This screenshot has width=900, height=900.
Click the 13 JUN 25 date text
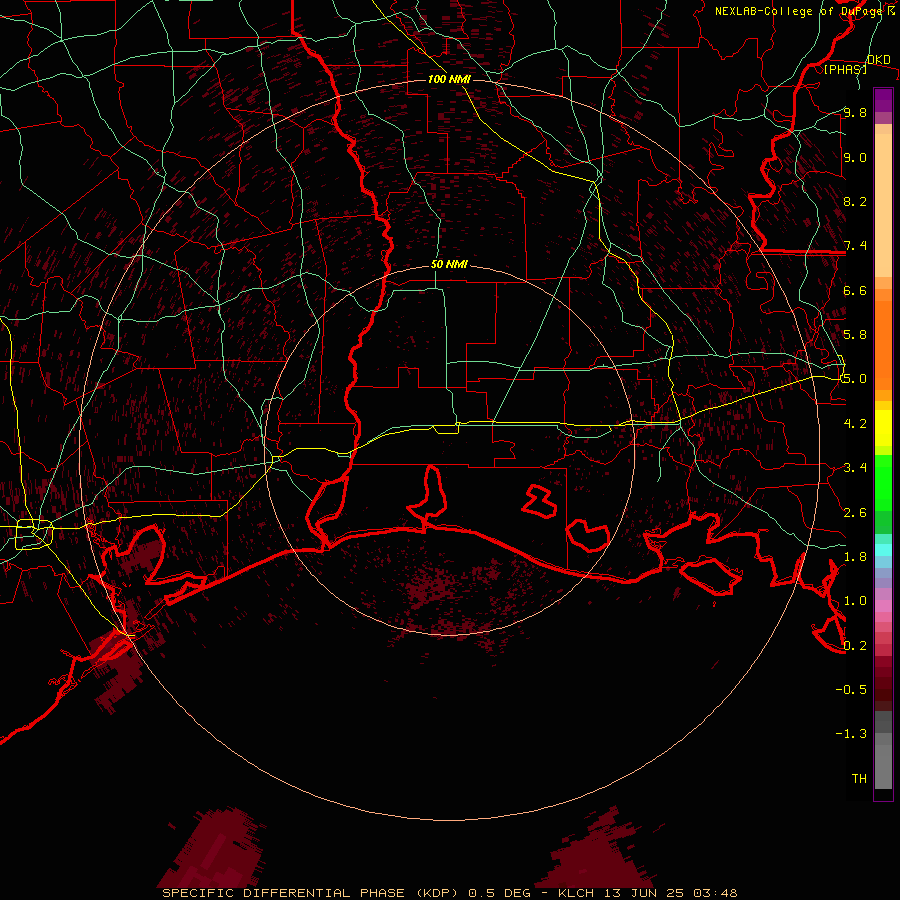tap(645, 893)
